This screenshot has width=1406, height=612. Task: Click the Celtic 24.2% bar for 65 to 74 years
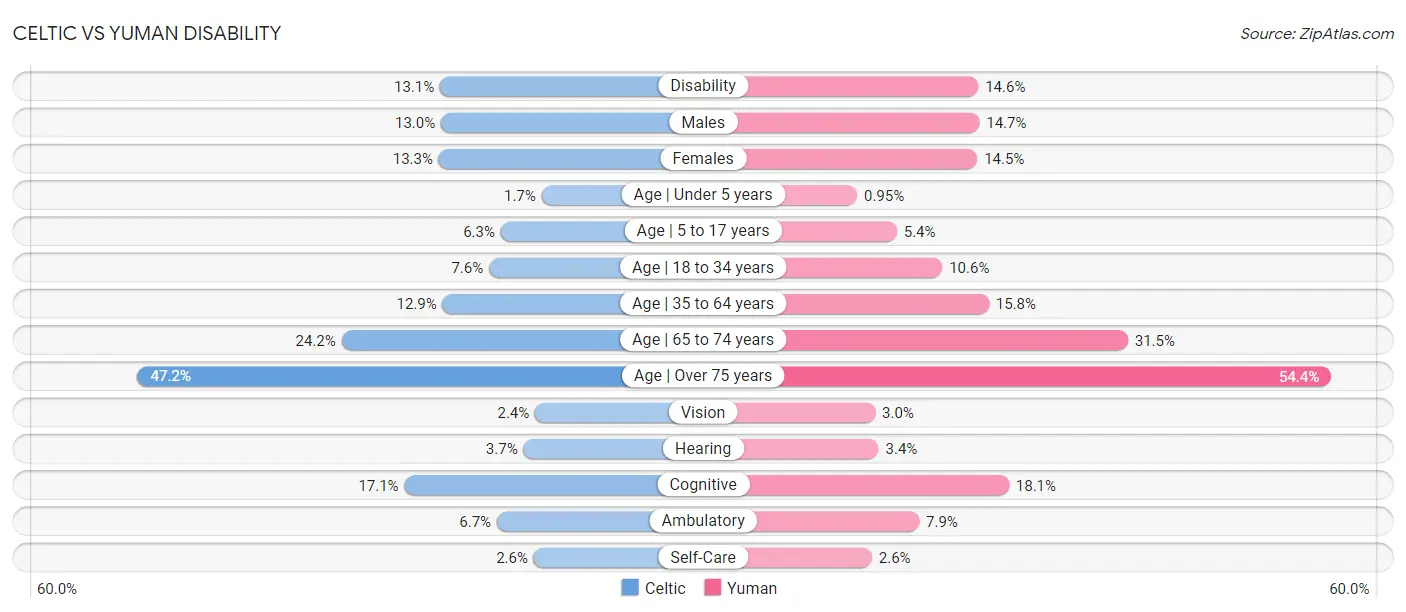click(482, 340)
